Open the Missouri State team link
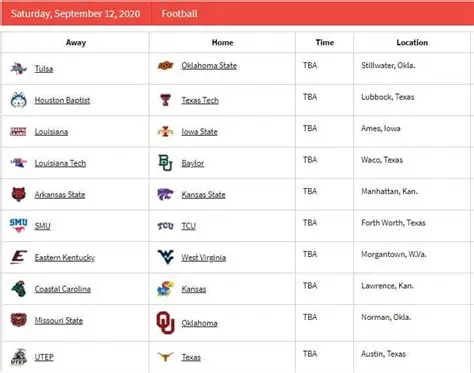Viewport: 474px width, 373px height. (59, 321)
